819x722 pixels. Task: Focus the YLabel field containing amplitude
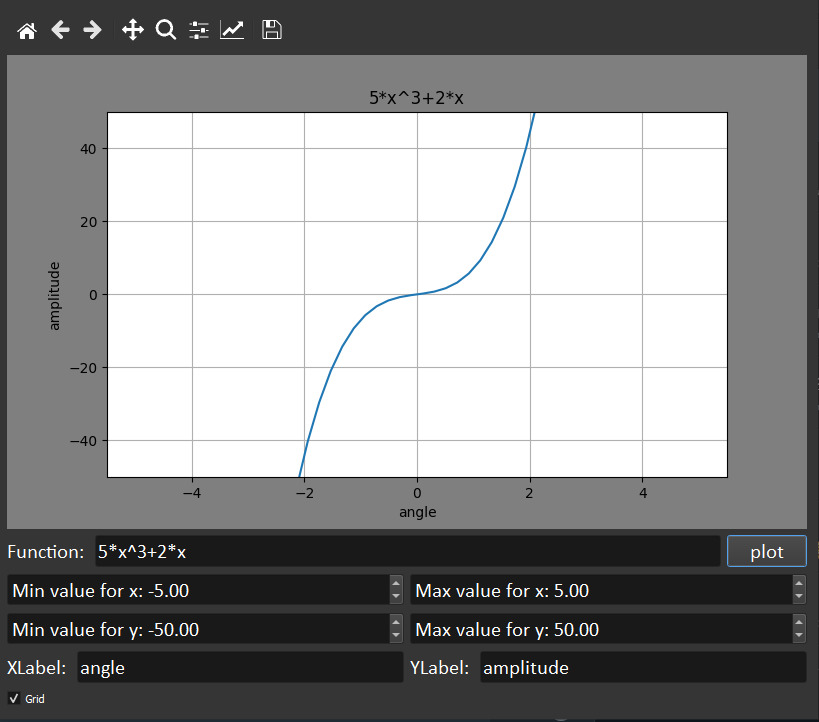643,667
